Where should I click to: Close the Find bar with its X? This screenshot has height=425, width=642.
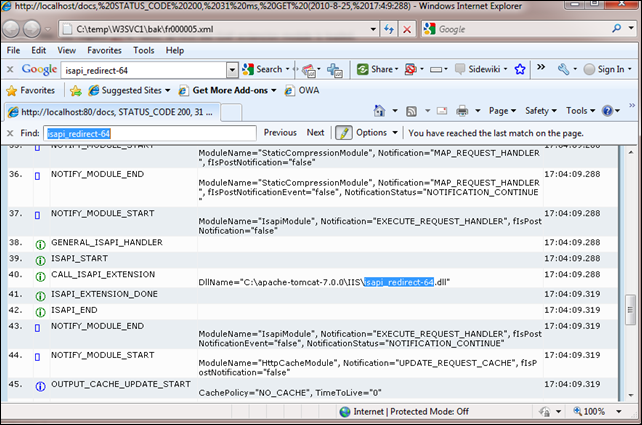tap(10, 133)
